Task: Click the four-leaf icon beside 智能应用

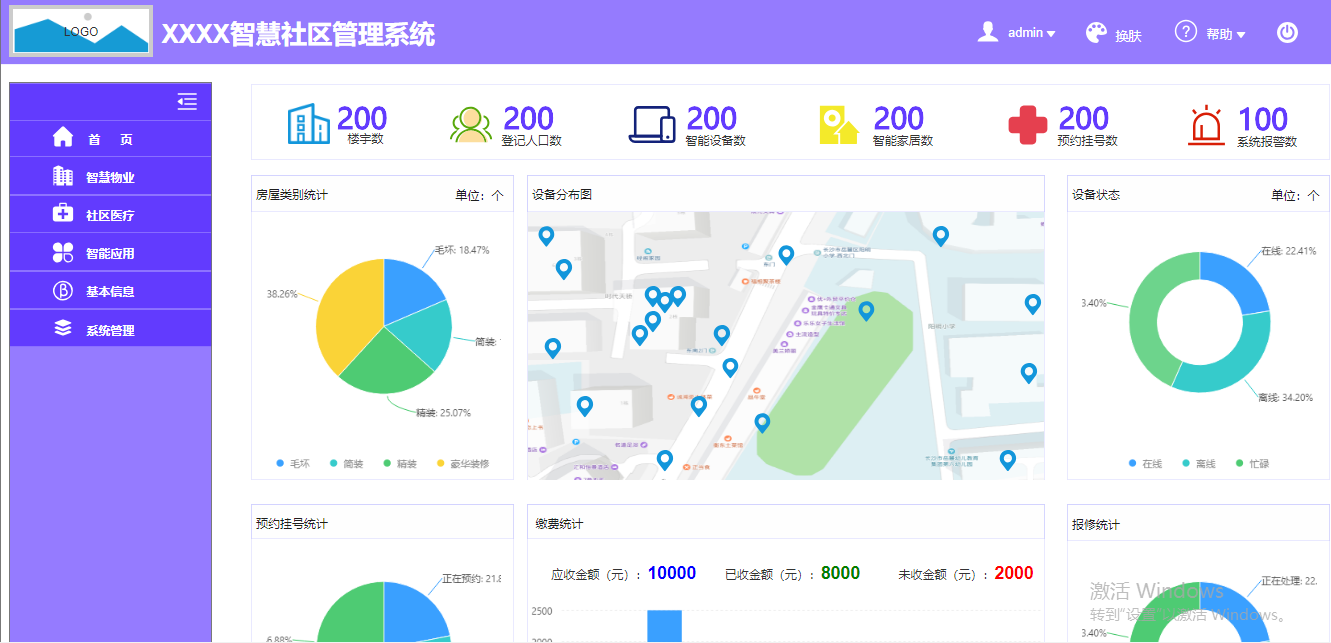Action: pyautogui.click(x=63, y=252)
